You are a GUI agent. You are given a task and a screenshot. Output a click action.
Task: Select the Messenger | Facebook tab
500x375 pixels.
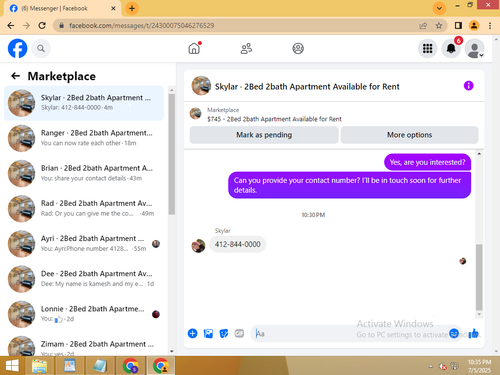(62, 9)
